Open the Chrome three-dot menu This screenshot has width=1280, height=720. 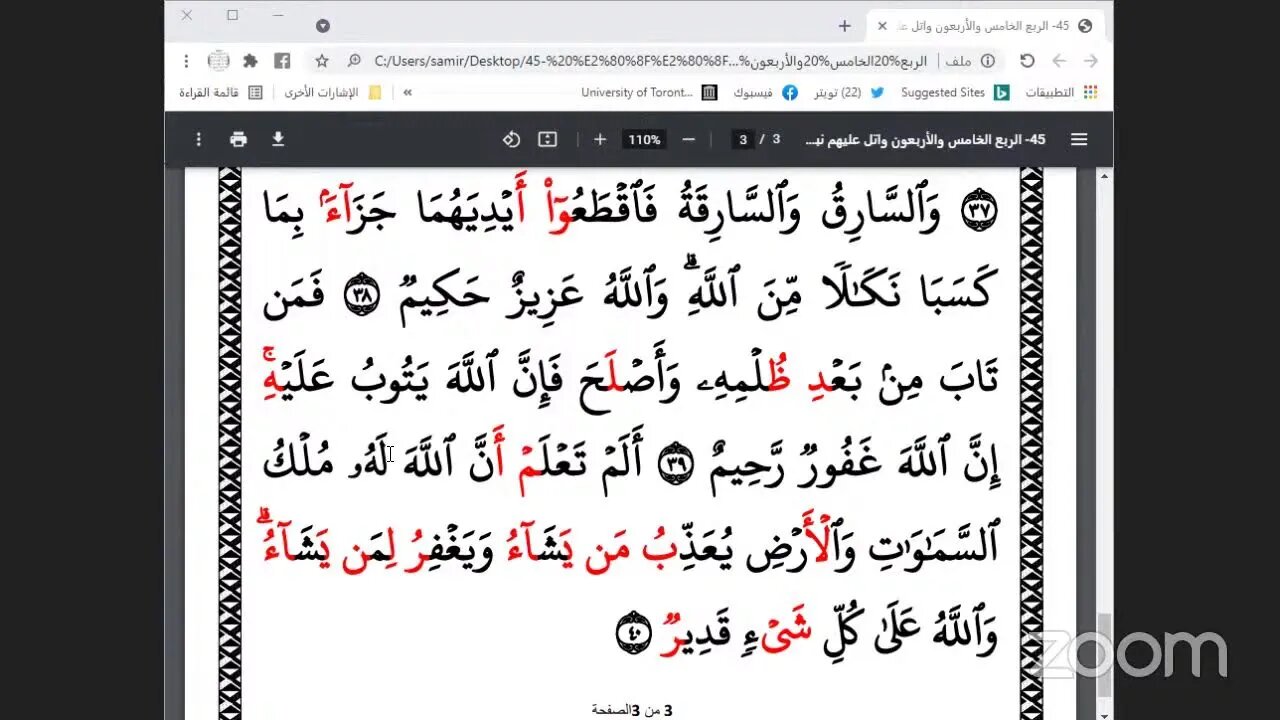click(186, 61)
